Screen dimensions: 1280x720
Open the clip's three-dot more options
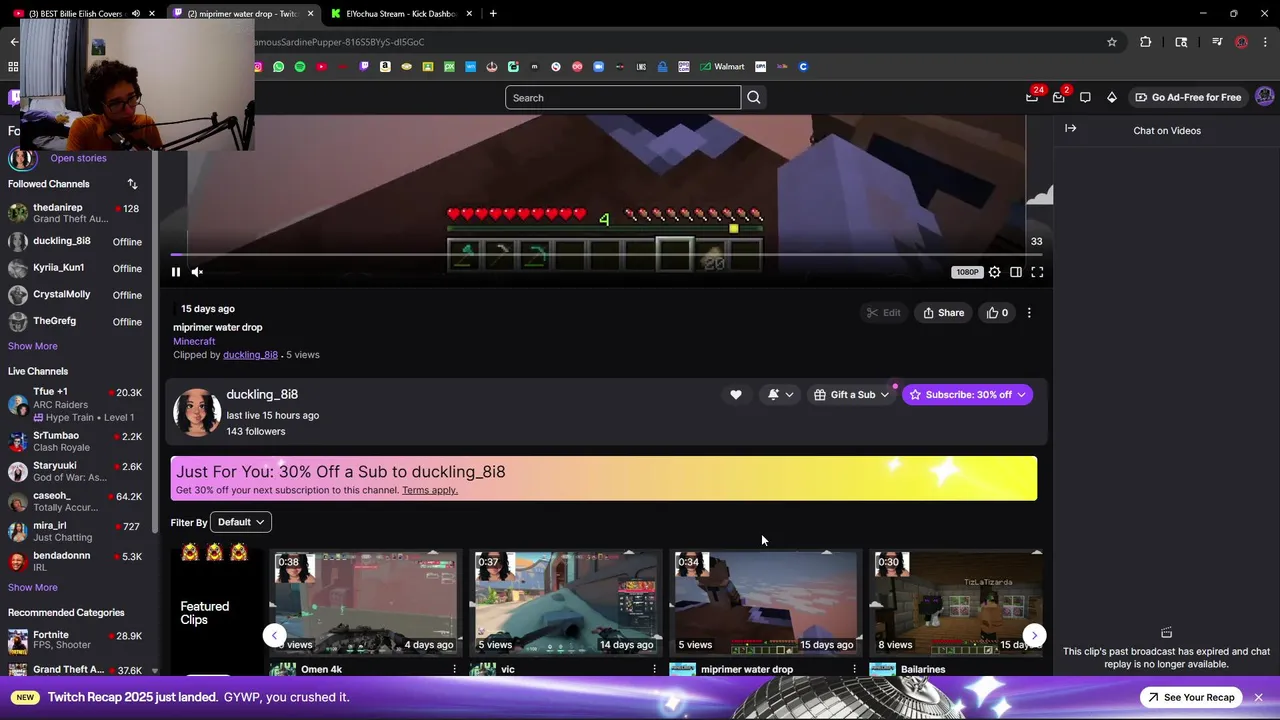tap(1029, 312)
